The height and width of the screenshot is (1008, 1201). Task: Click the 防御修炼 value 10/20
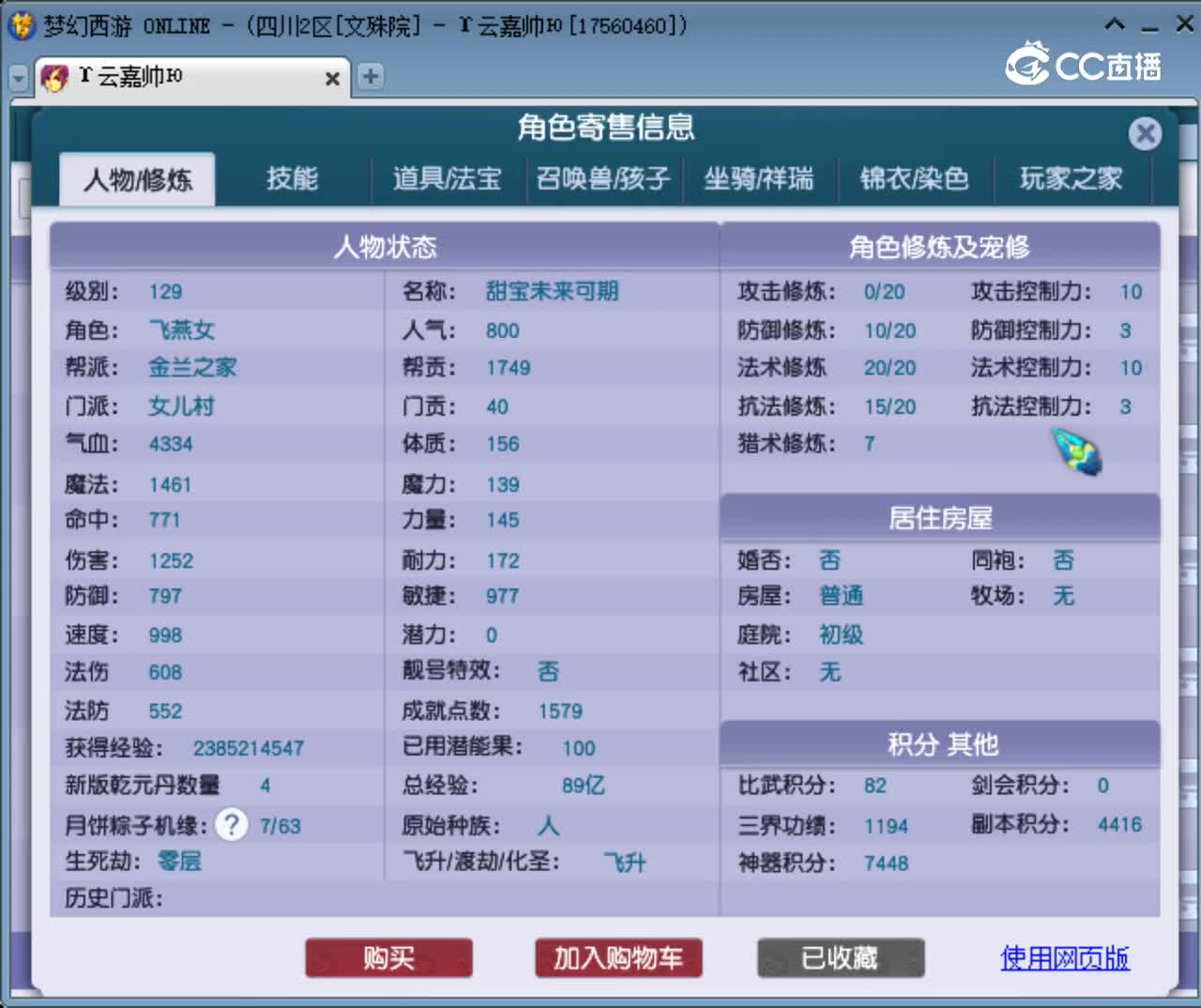pos(889,330)
